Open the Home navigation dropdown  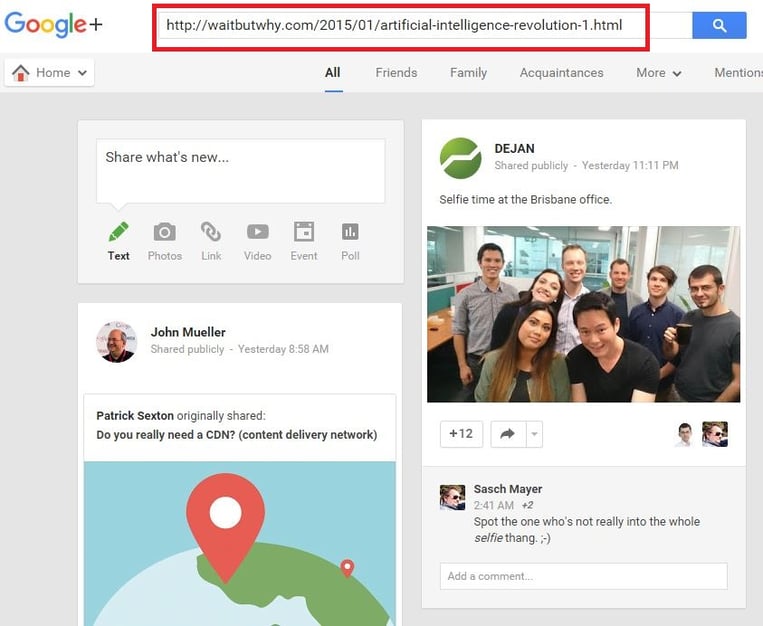click(49, 73)
